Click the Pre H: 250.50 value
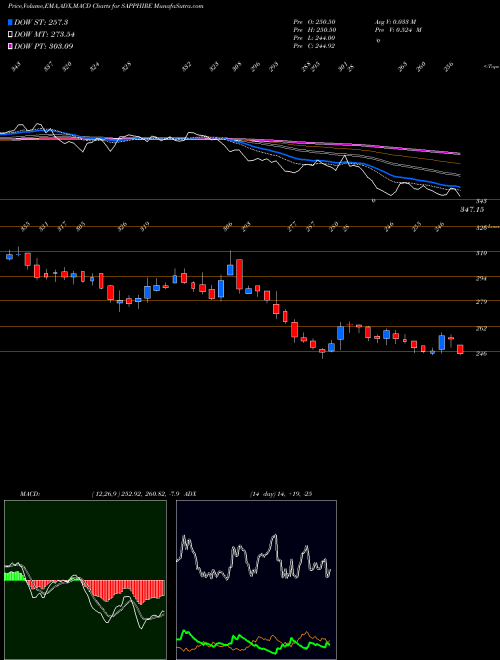The image size is (500, 660). (x=314, y=30)
